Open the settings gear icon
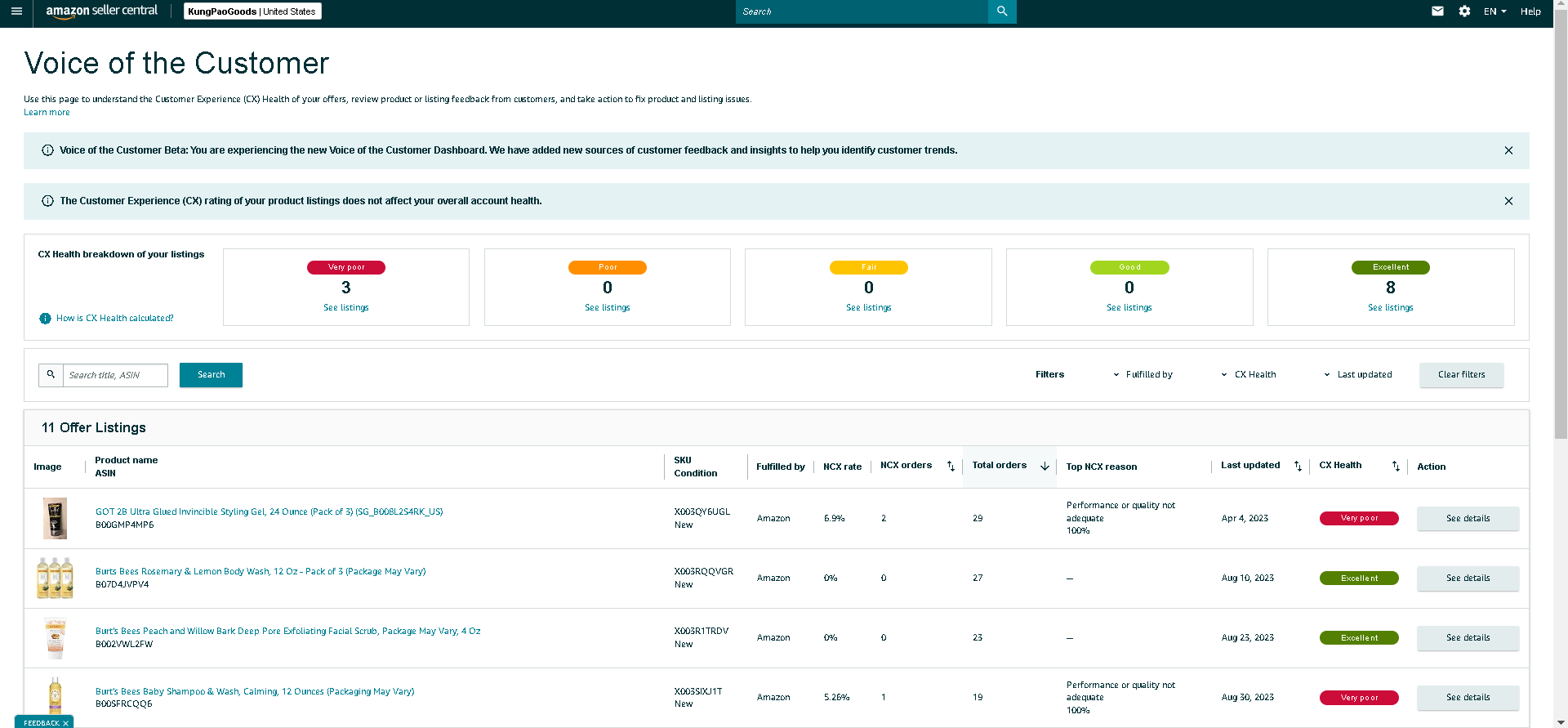 point(1464,11)
